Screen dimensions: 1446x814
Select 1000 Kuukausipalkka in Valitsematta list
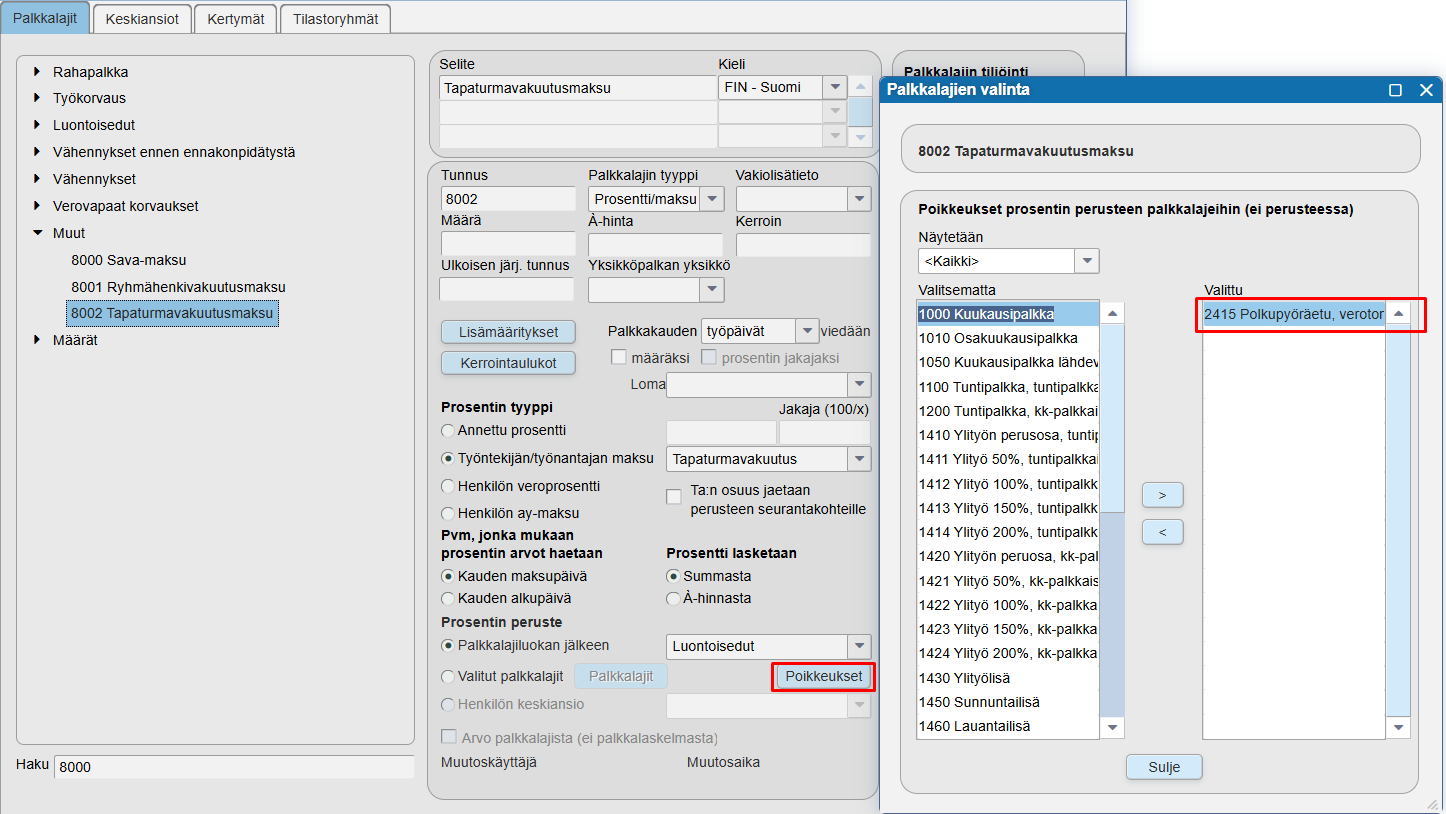pos(1008,313)
